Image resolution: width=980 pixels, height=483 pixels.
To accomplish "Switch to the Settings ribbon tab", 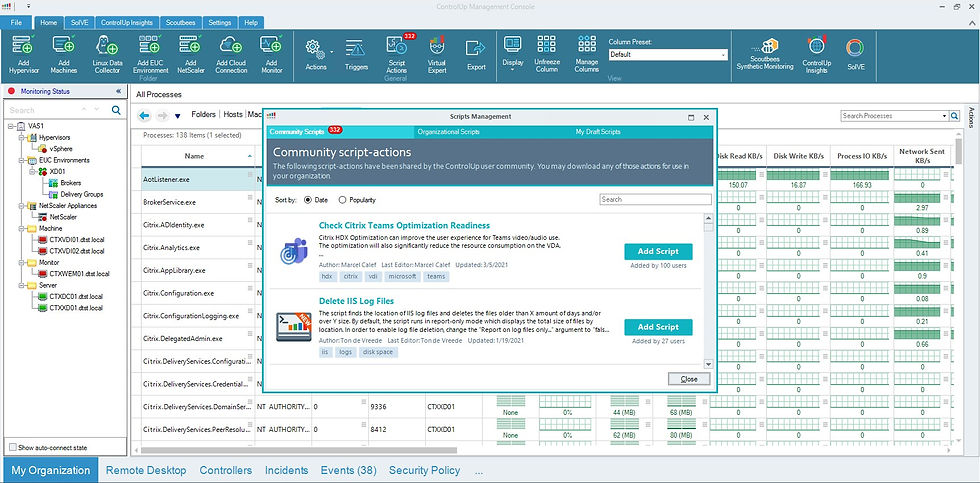I will click(x=219, y=22).
